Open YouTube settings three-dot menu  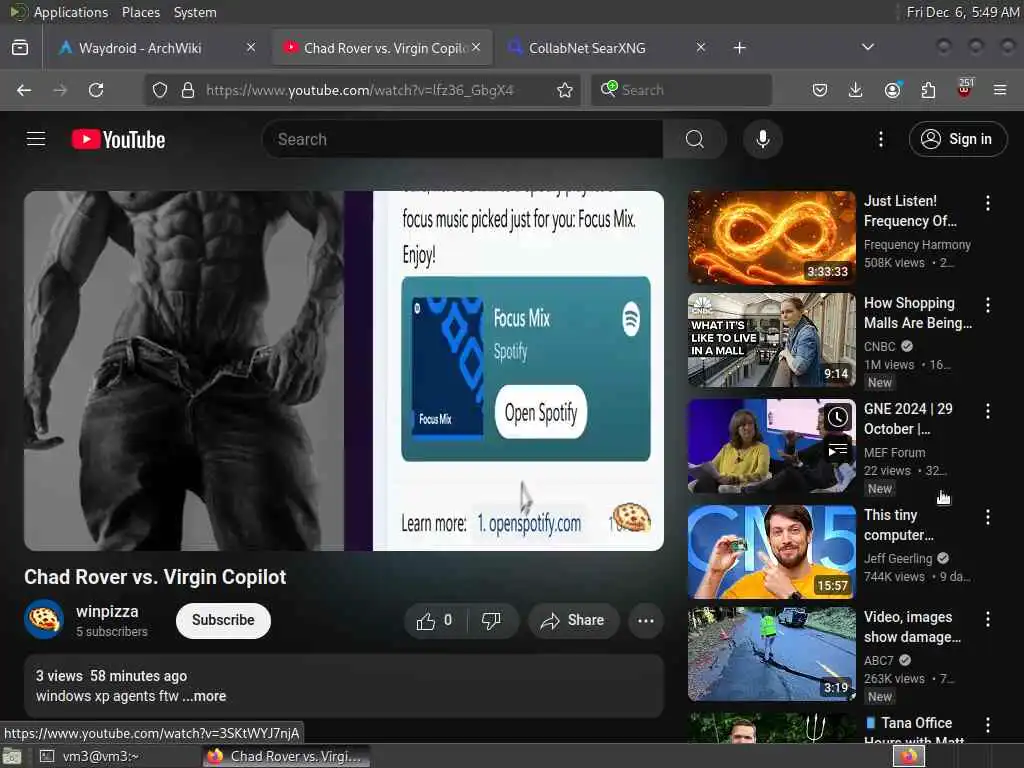click(880, 139)
